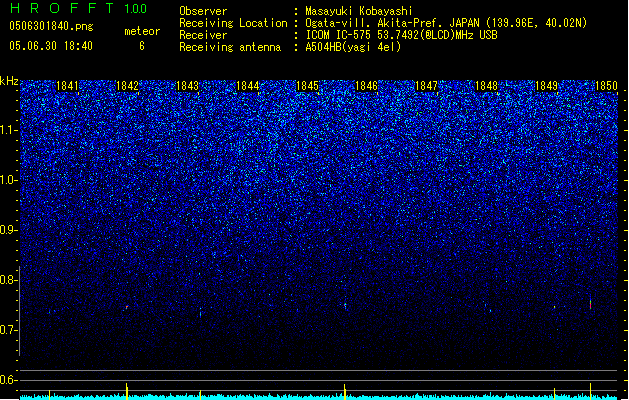Click the 1.0 kHz axis label

coord(9,180)
